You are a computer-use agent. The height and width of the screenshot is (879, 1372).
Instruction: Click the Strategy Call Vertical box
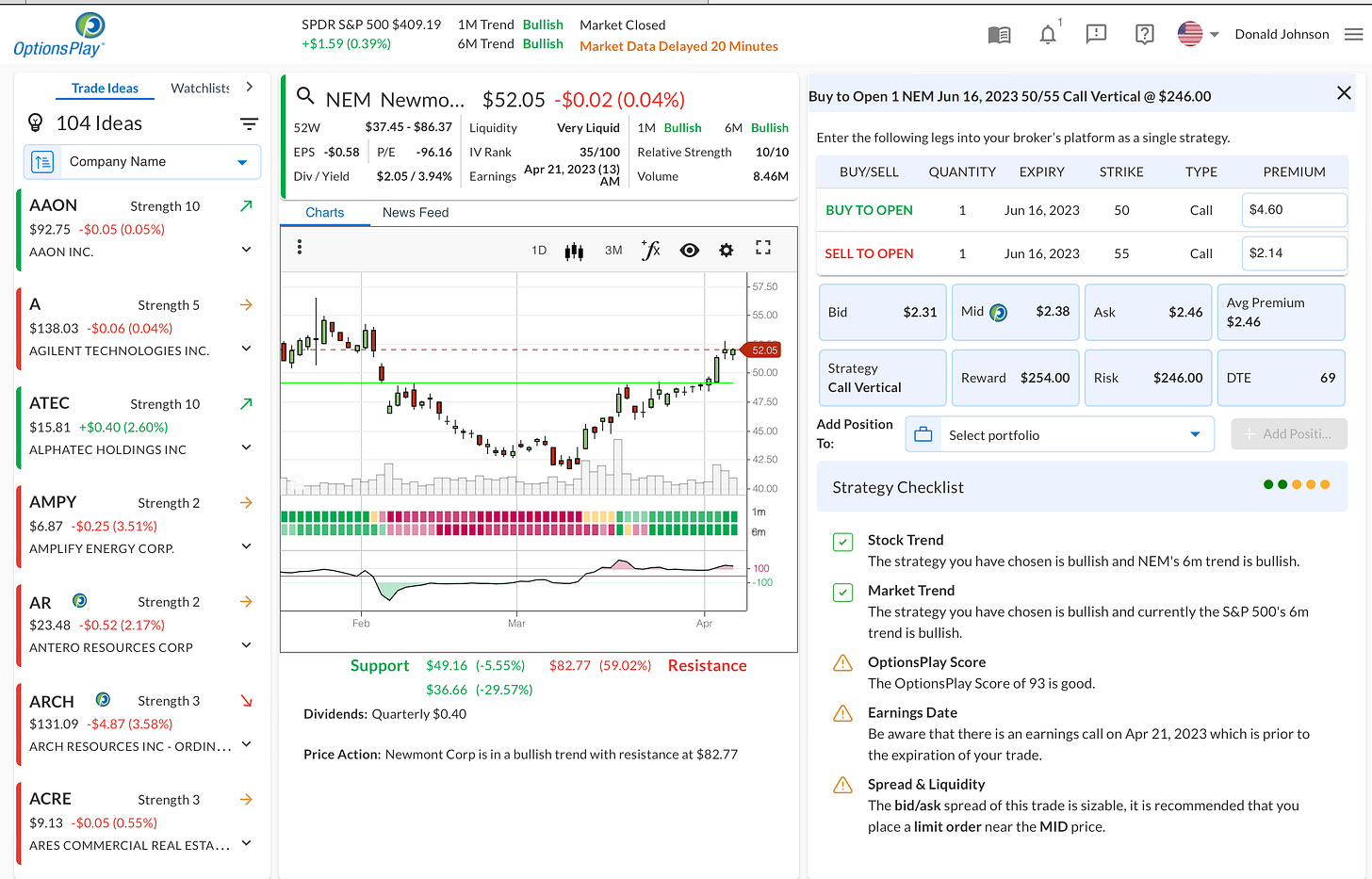882,378
